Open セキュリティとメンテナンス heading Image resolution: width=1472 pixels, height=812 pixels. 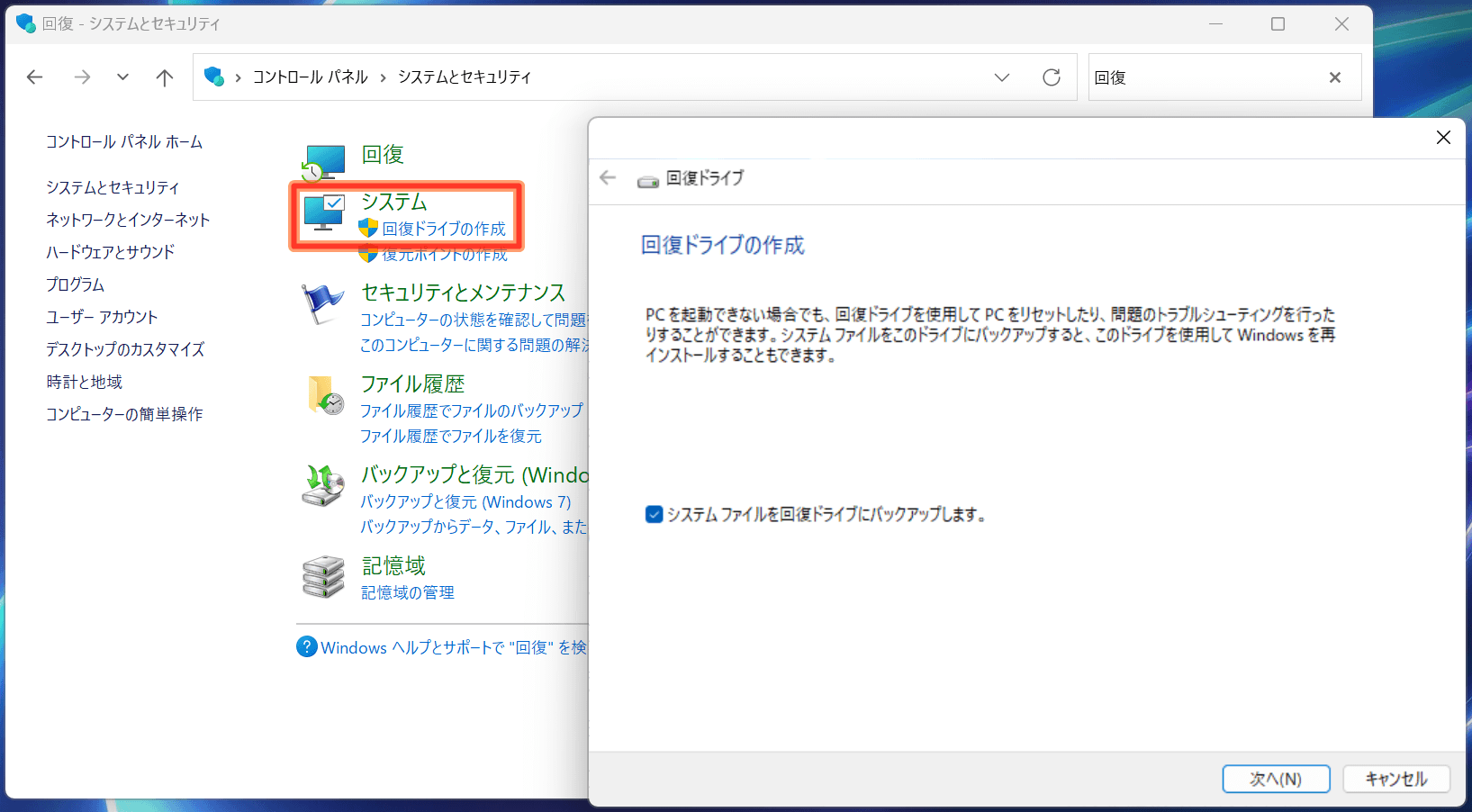tap(463, 293)
